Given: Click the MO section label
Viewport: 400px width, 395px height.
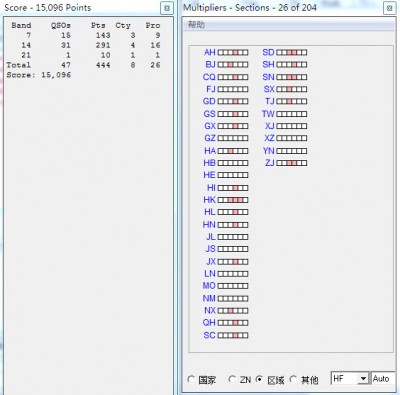Looking at the screenshot, I should click(x=209, y=286).
